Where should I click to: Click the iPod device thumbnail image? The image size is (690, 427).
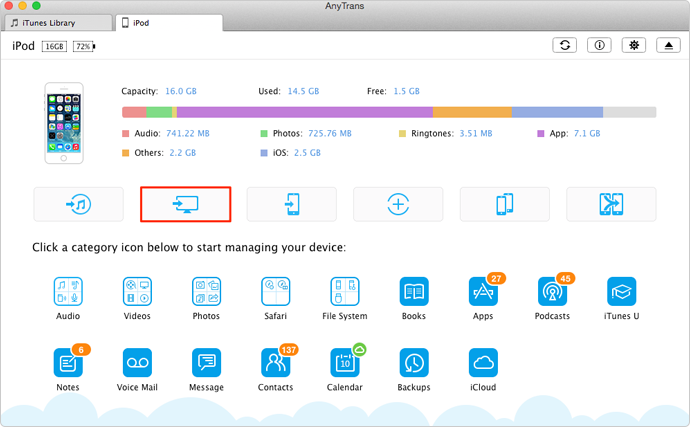tap(64, 123)
